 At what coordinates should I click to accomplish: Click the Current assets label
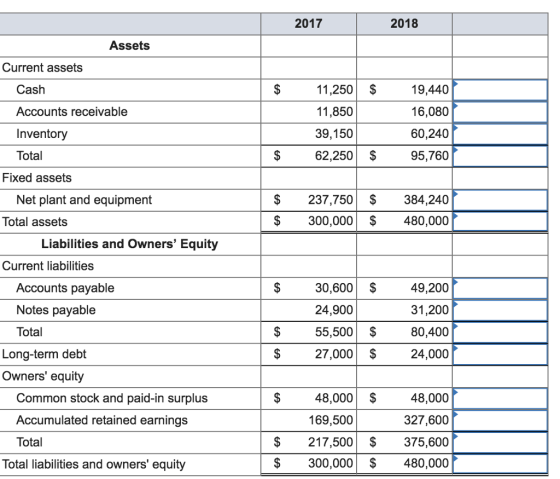click(x=42, y=68)
